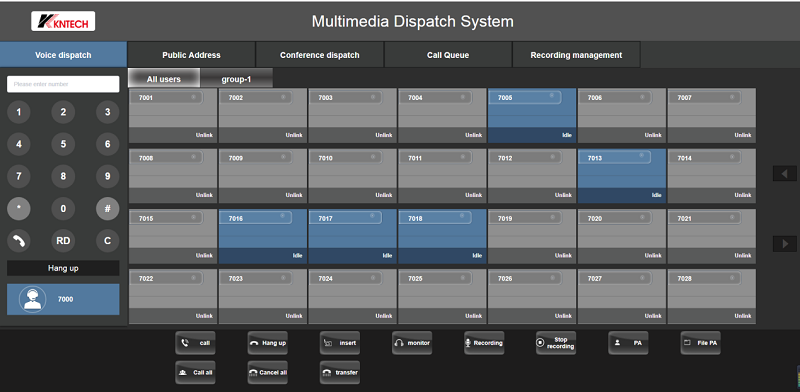Click the Unlink status of extension 7007

pos(743,135)
